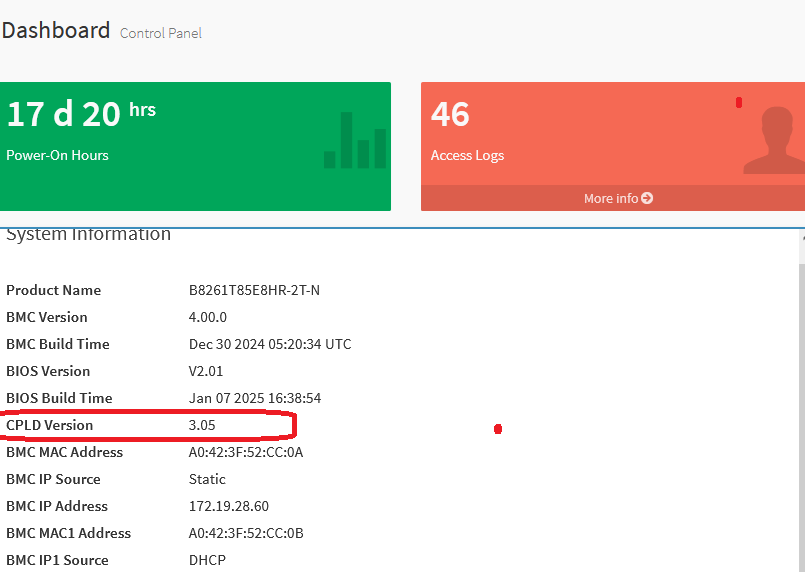Select the BMC MAC Address ending in CC:0A
This screenshot has height=572, width=805.
pos(246,452)
